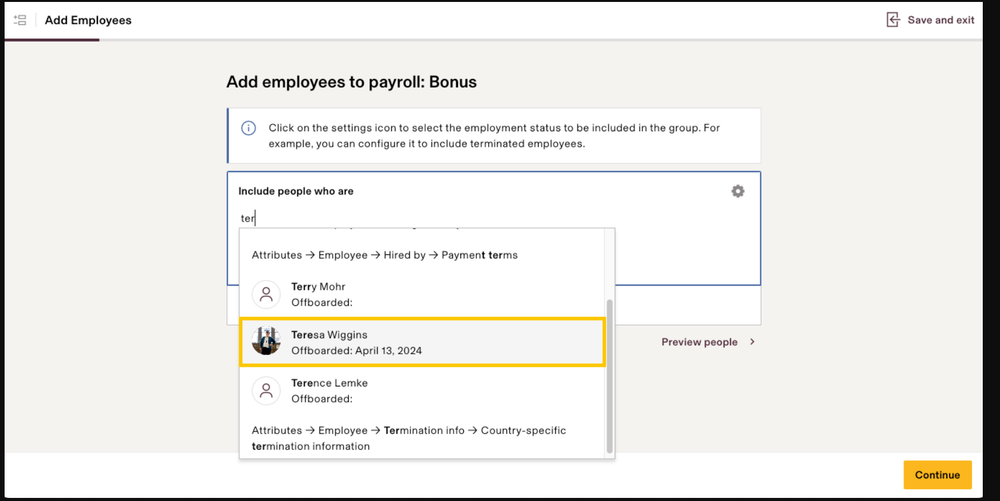Open employment status settings gear icon
The width and height of the screenshot is (1000, 501).
(x=737, y=191)
